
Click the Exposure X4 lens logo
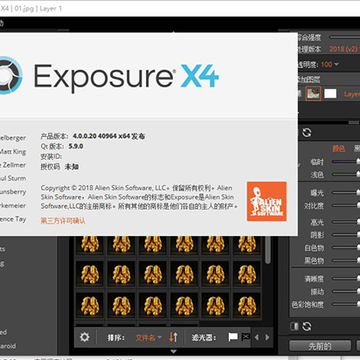[10, 75]
